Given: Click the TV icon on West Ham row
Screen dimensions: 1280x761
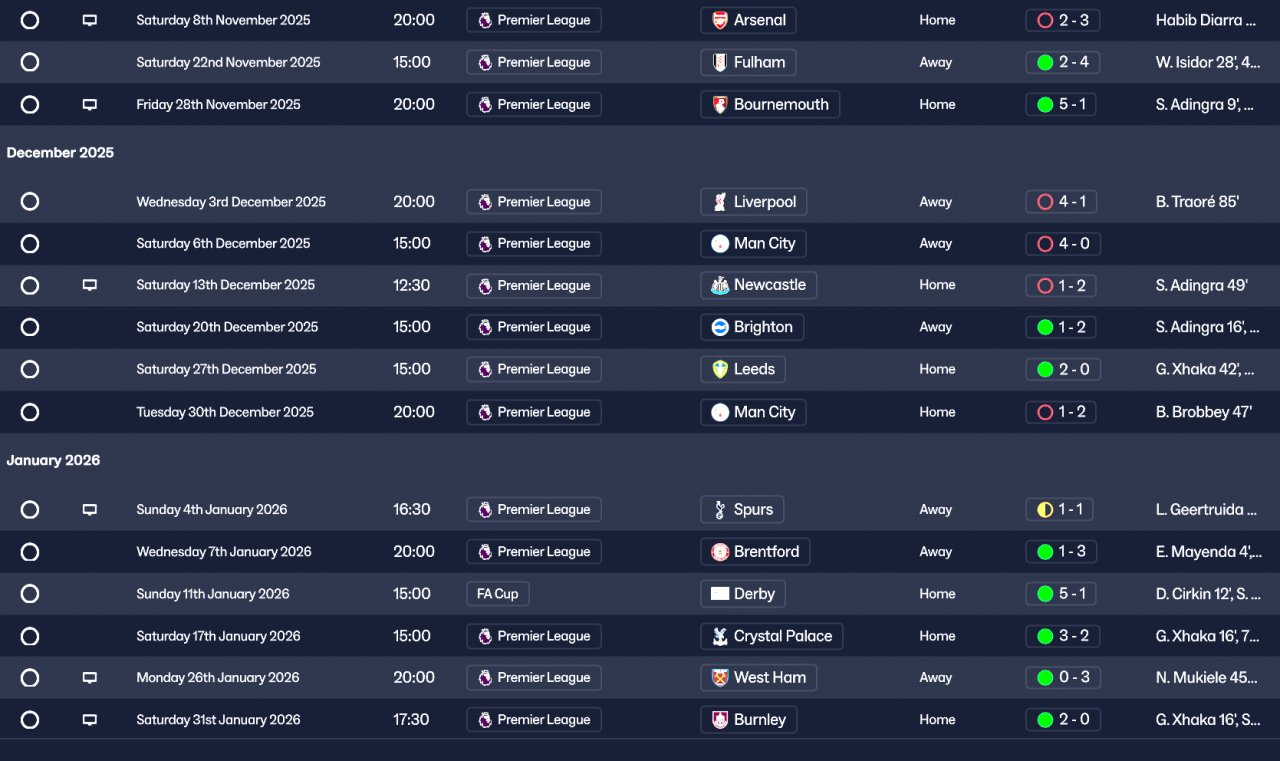Looking at the screenshot, I should (x=89, y=678).
